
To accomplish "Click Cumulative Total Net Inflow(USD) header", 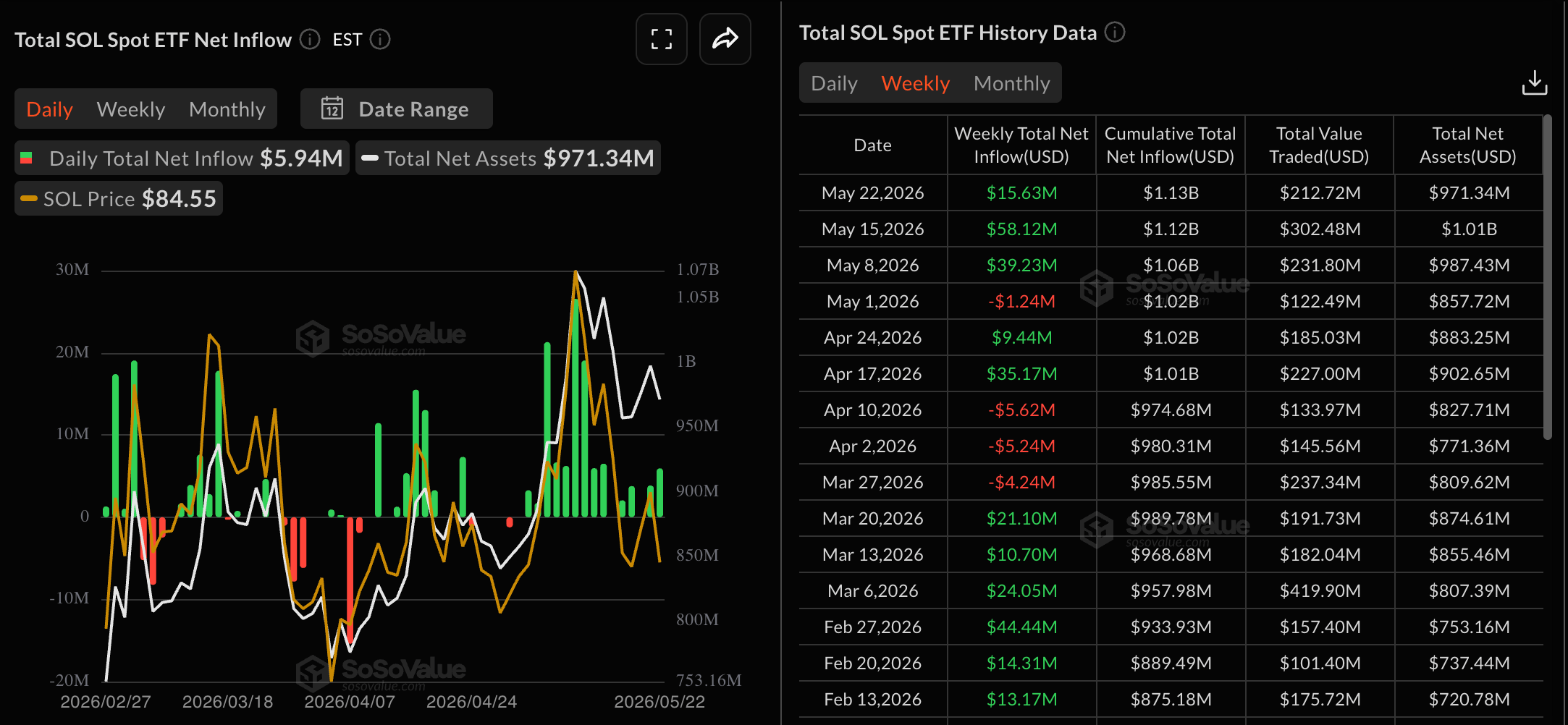I will [1171, 145].
